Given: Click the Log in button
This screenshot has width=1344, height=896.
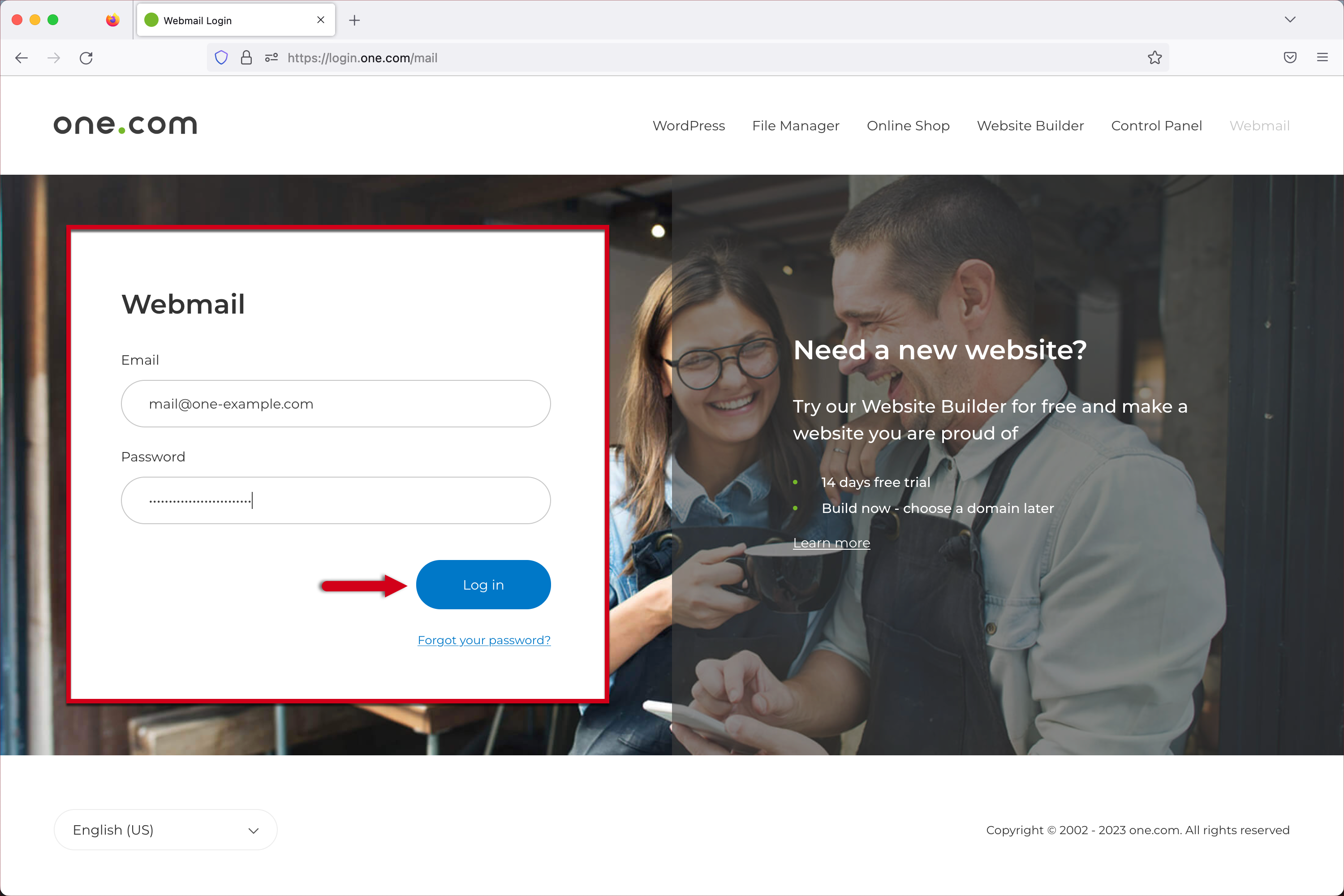Looking at the screenshot, I should 483,584.
